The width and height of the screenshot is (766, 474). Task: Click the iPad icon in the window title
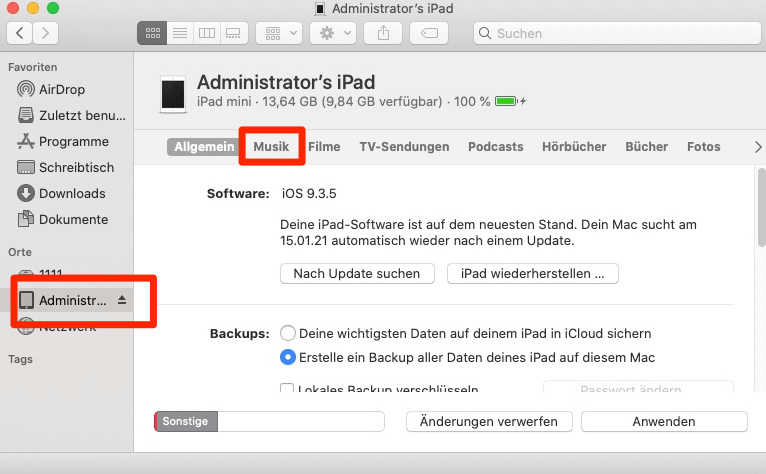pos(320,9)
